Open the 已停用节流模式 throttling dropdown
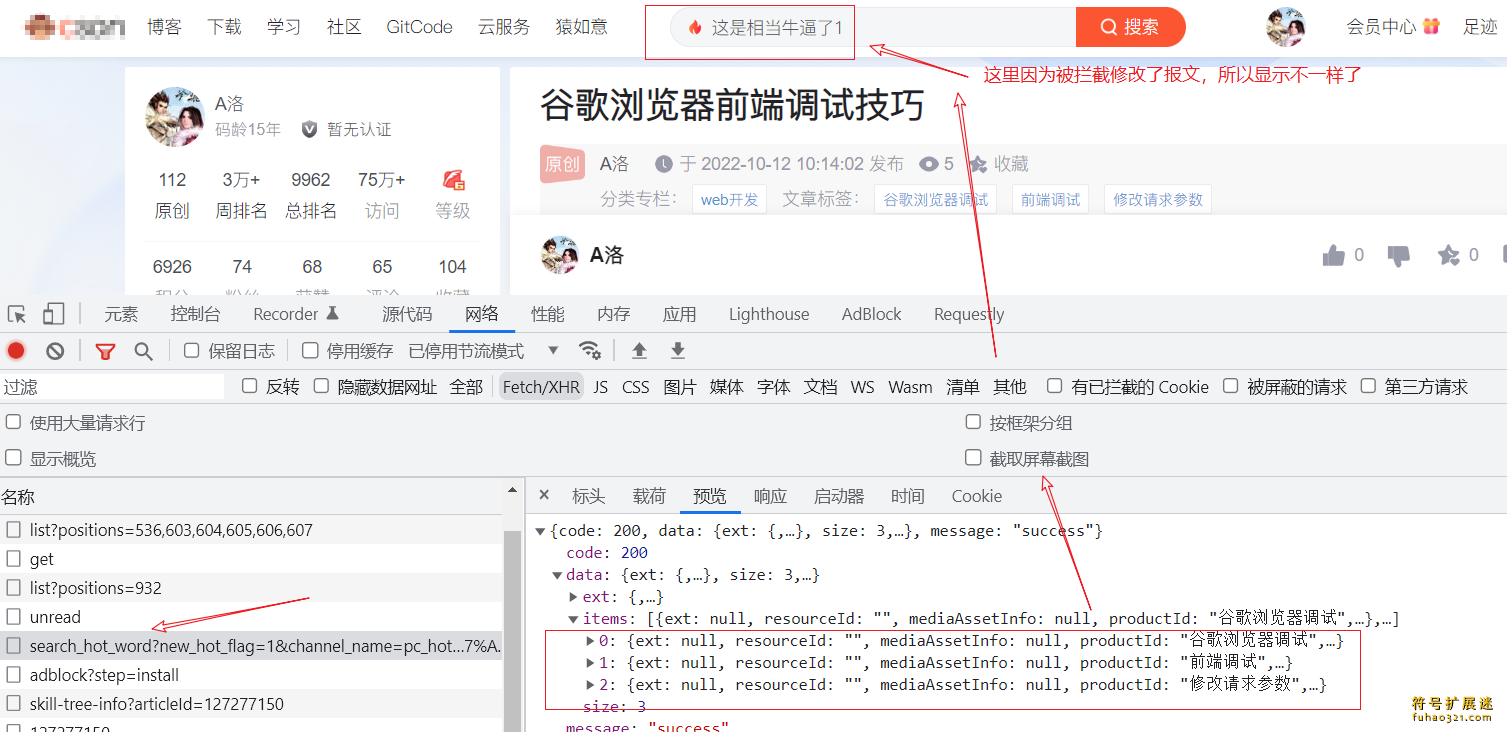Viewport: 1507px width, 732px height. [484, 351]
